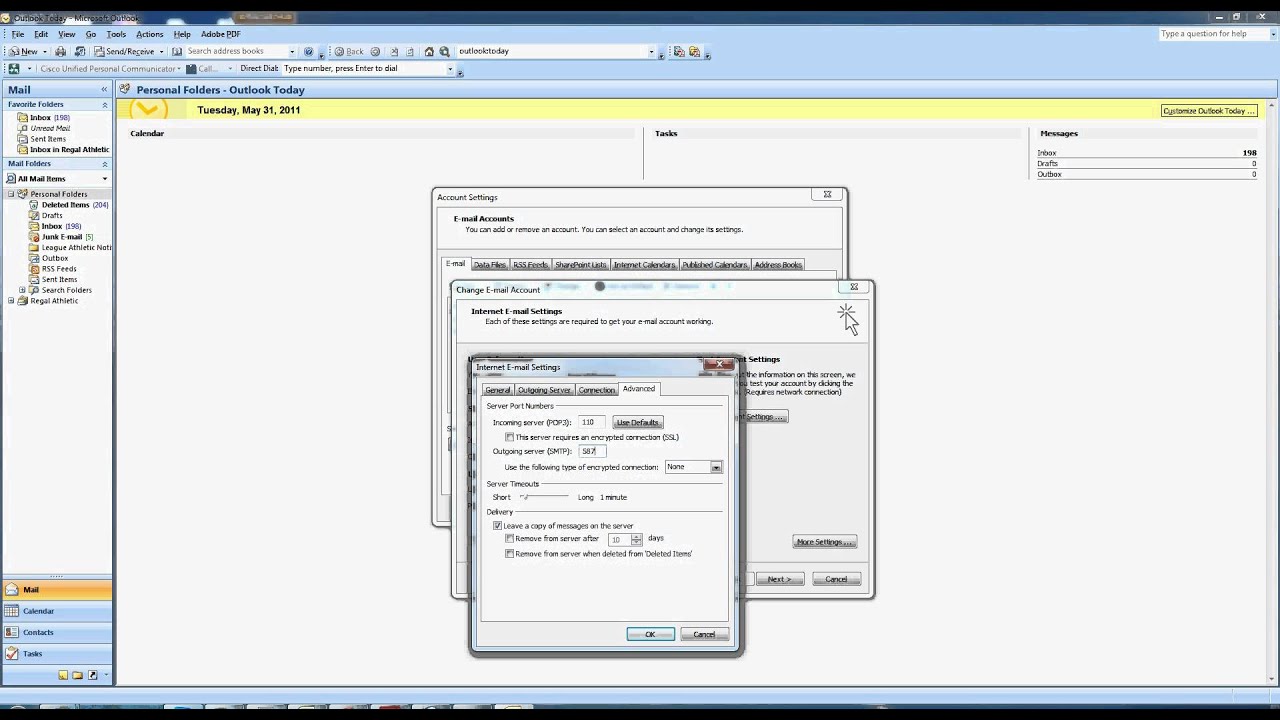This screenshot has height=720, width=1280.
Task: Click More Settings button in Change E-mail Account
Action: 825,542
